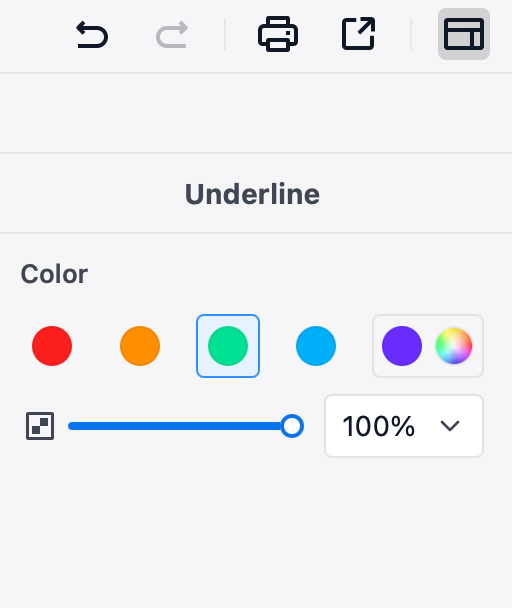Expand the opacity percentage chevron arrow

click(x=450, y=426)
